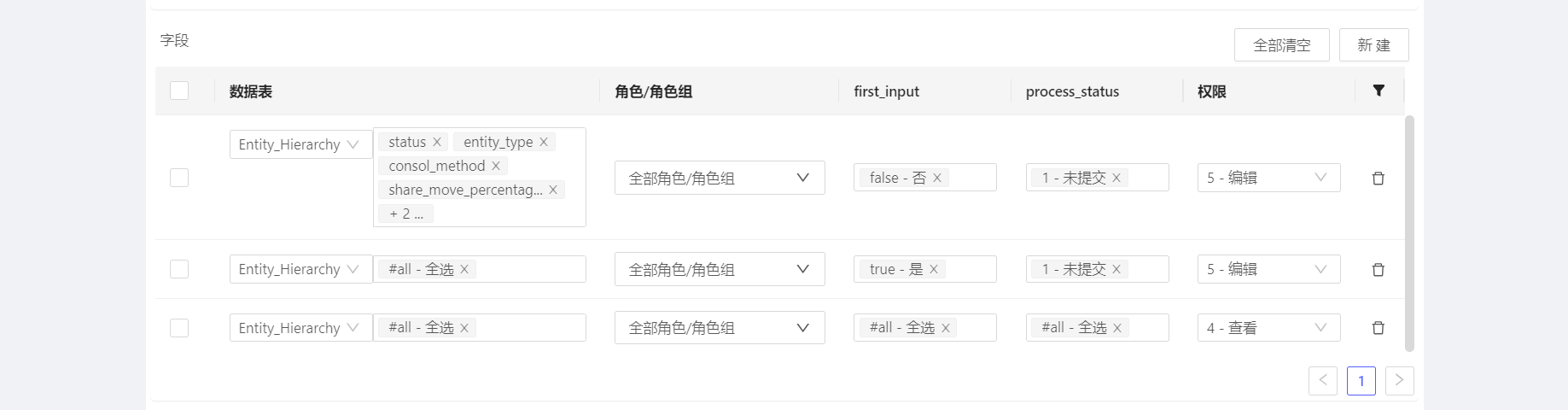Delete the first row with trash icon
This screenshot has height=410, width=1568.
(1378, 179)
